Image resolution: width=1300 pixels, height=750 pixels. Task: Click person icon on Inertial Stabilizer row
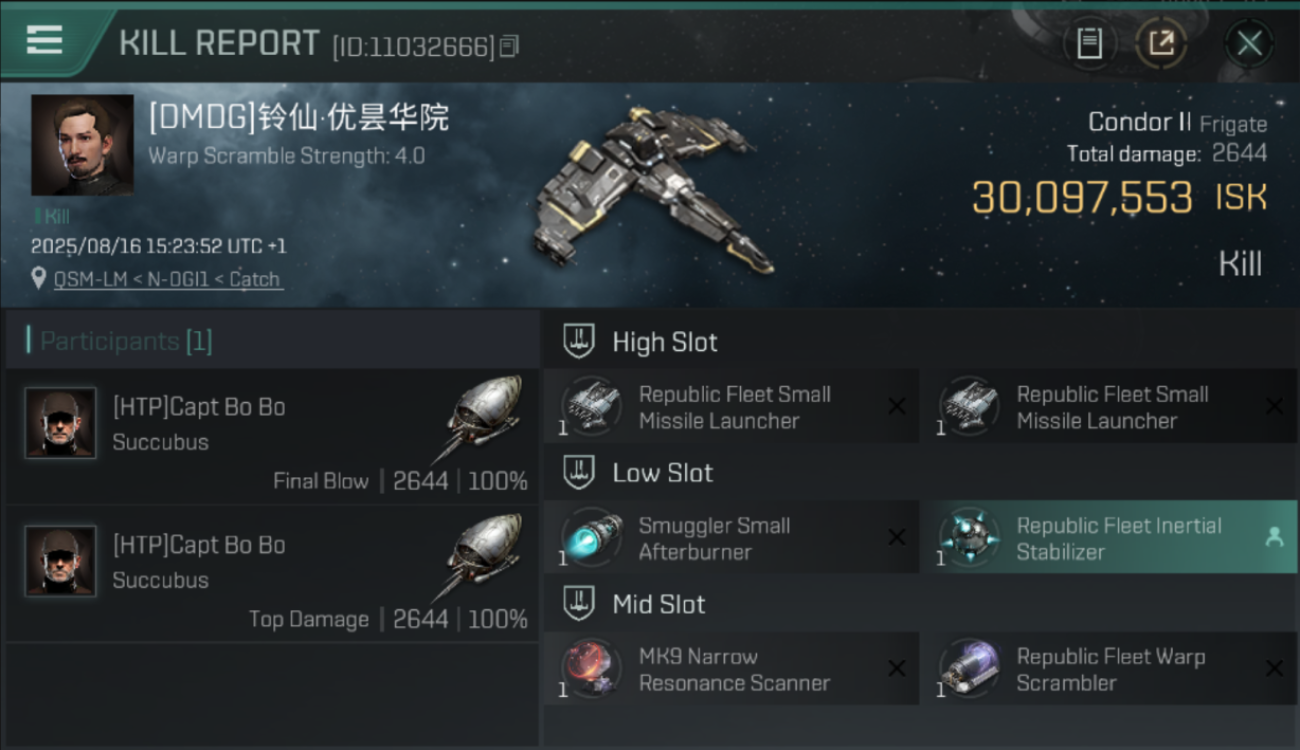tap(1274, 538)
